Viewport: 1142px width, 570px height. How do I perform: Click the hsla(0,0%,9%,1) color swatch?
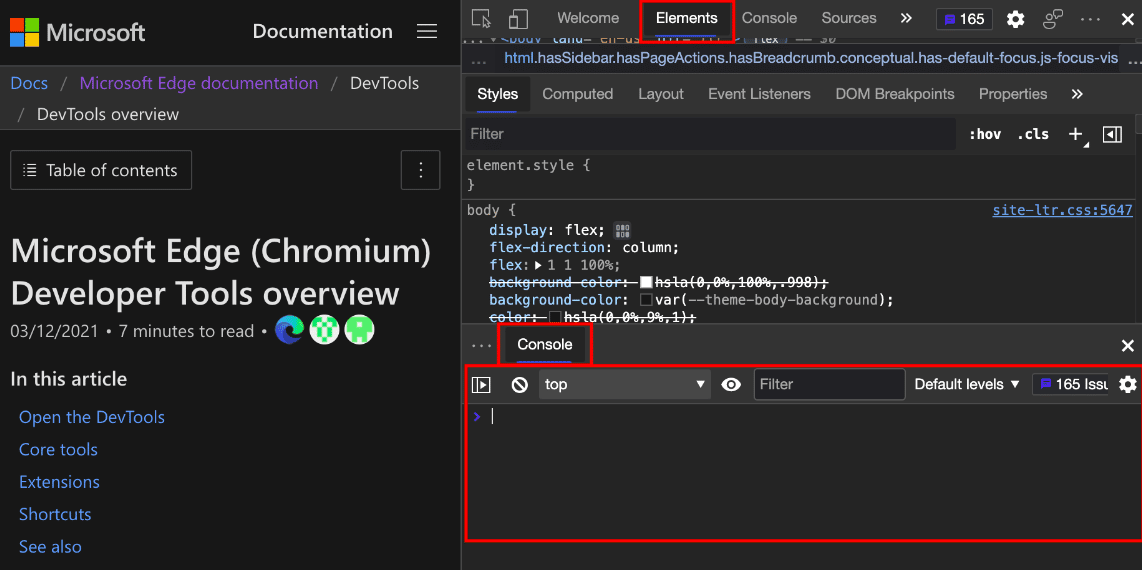(x=555, y=317)
